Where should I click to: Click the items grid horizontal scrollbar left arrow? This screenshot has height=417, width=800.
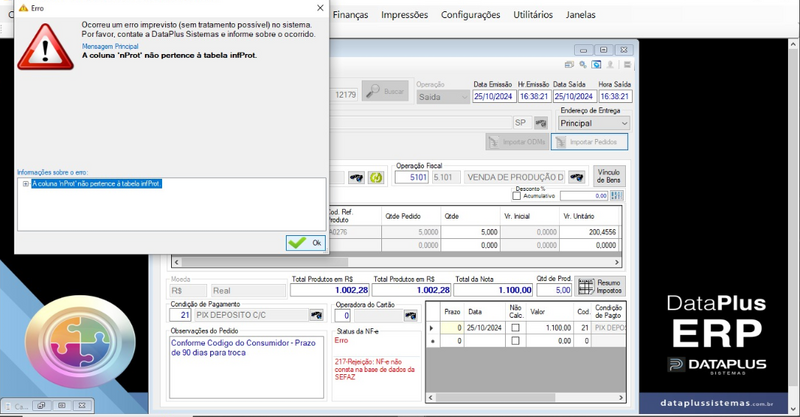coord(177,262)
